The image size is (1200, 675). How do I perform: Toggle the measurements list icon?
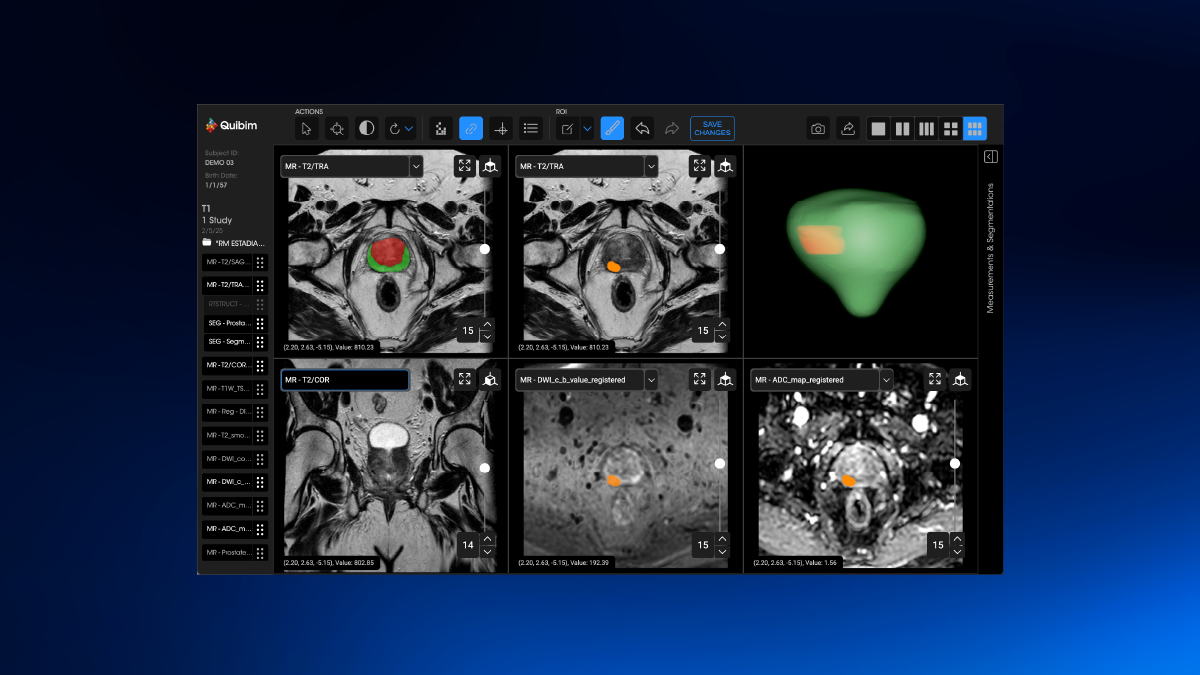(x=531, y=128)
